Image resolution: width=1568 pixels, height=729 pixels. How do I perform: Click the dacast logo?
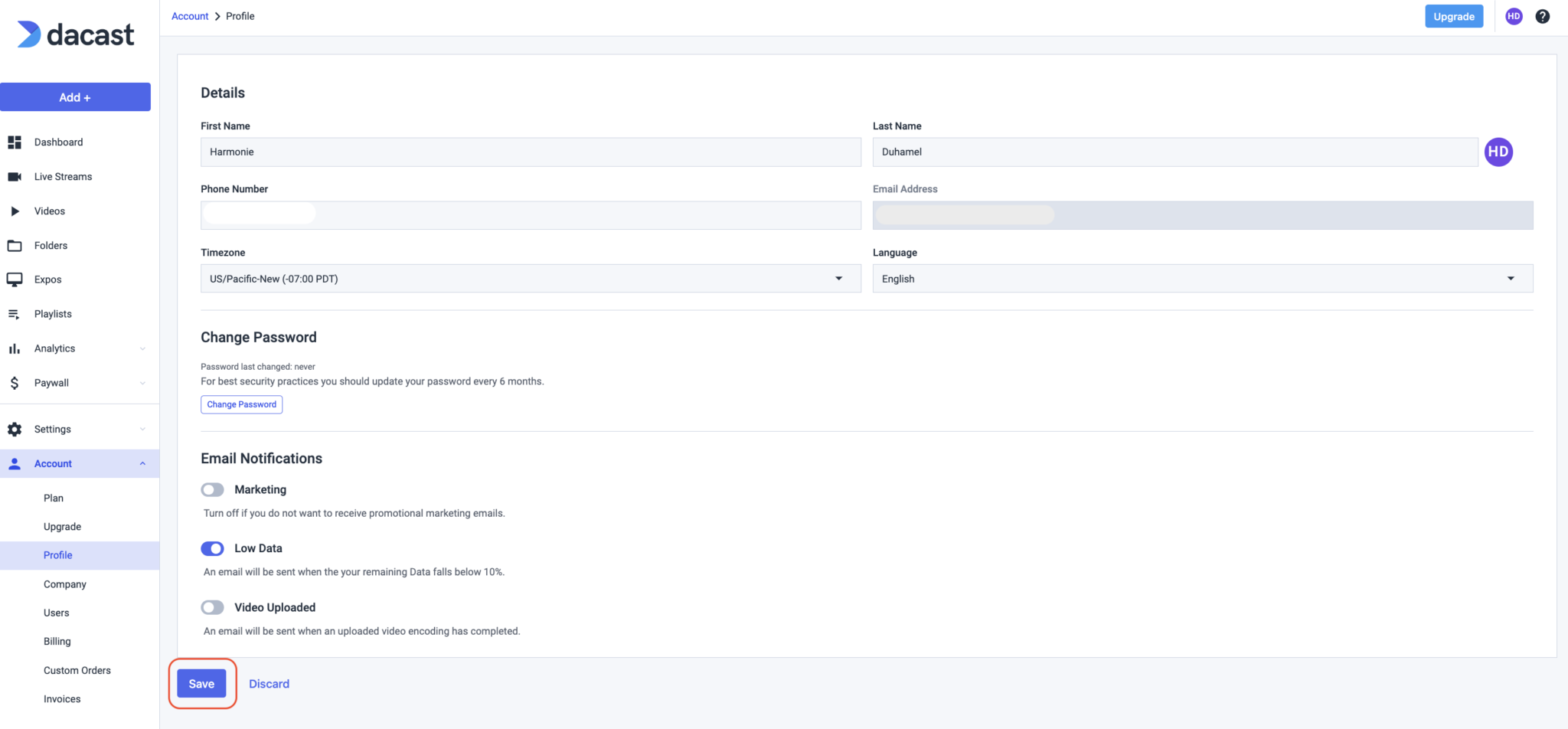[75, 34]
